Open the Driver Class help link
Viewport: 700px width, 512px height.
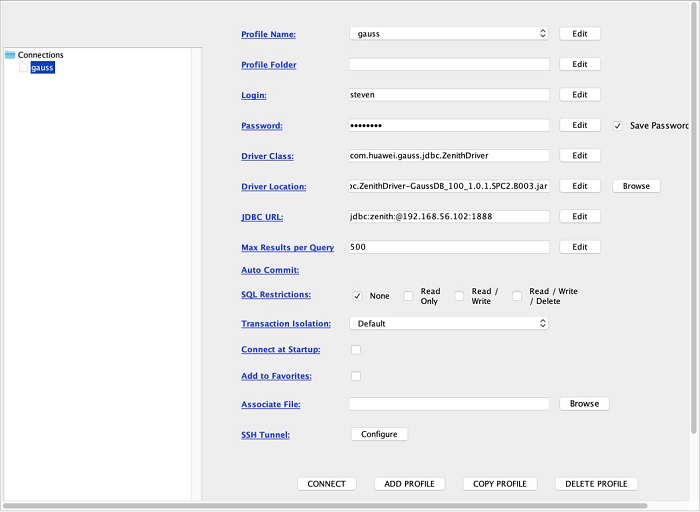pyautogui.click(x=267, y=156)
